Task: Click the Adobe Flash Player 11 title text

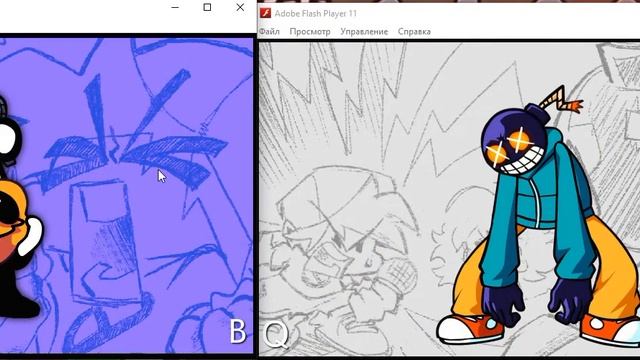Action: (x=316, y=13)
